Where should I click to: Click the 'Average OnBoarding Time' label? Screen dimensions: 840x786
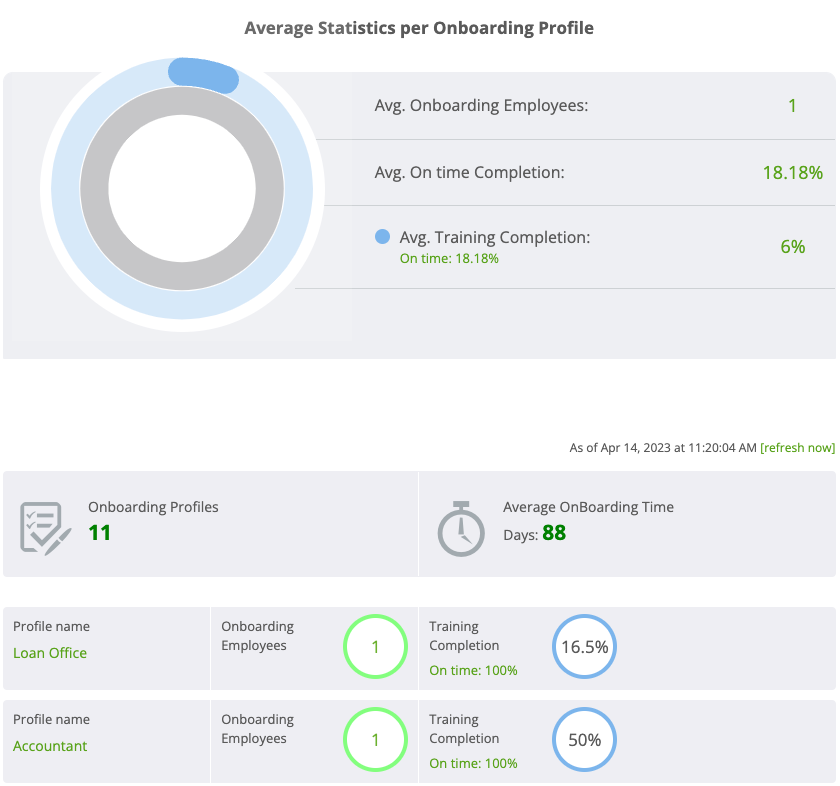[588, 507]
